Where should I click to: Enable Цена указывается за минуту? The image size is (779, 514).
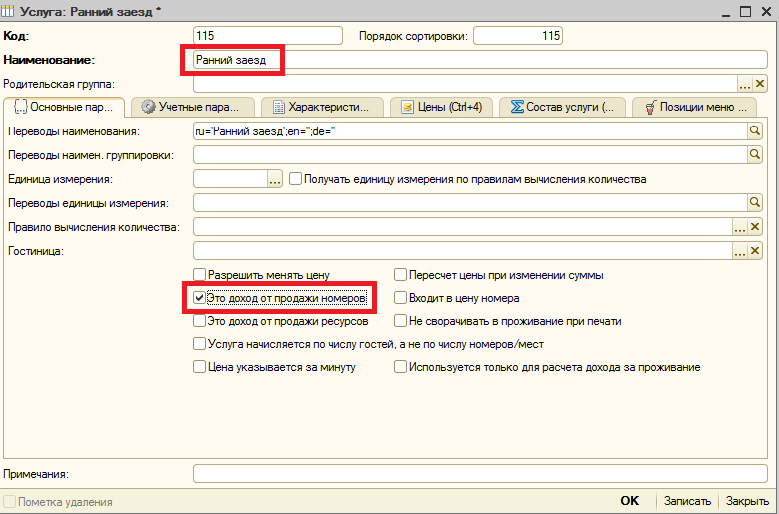(199, 367)
